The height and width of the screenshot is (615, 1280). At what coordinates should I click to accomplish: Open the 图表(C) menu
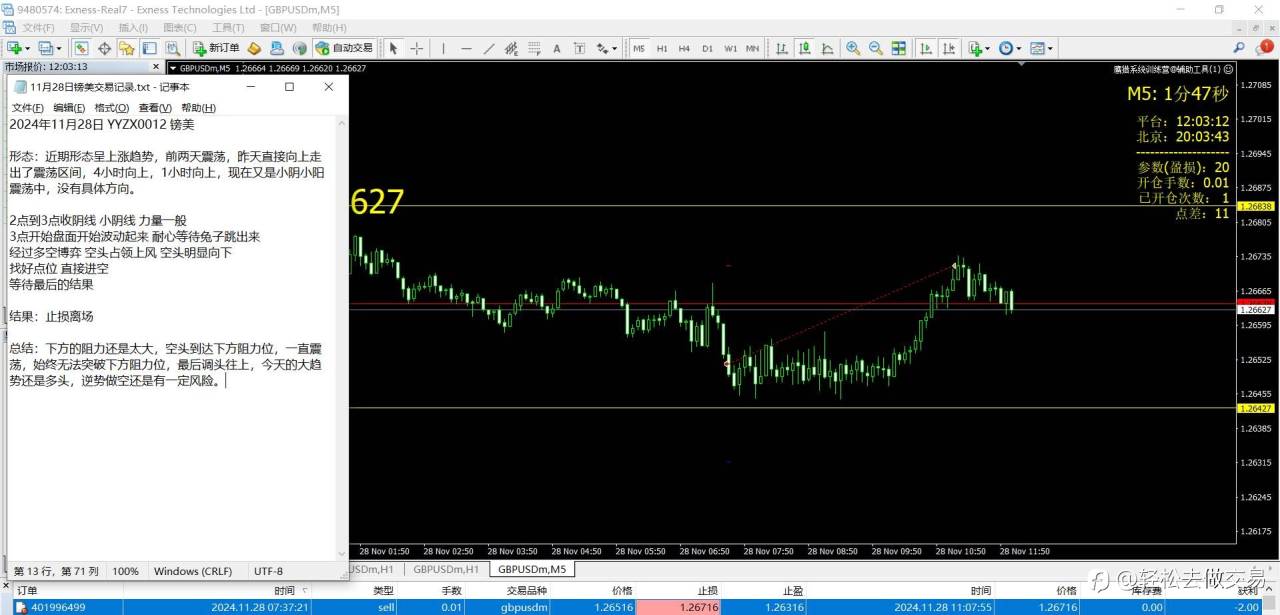coord(180,28)
